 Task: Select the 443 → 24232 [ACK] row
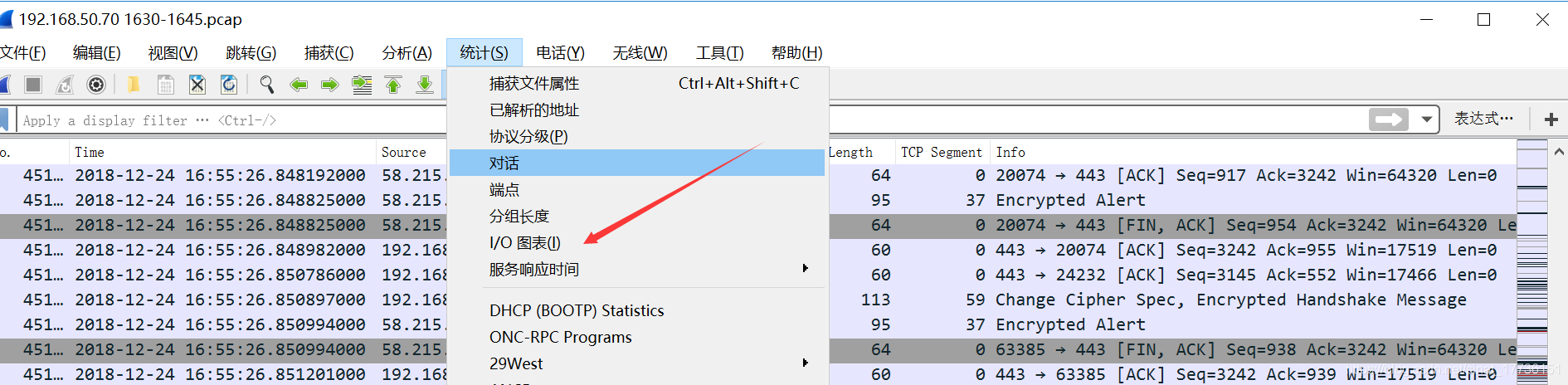pos(758,275)
